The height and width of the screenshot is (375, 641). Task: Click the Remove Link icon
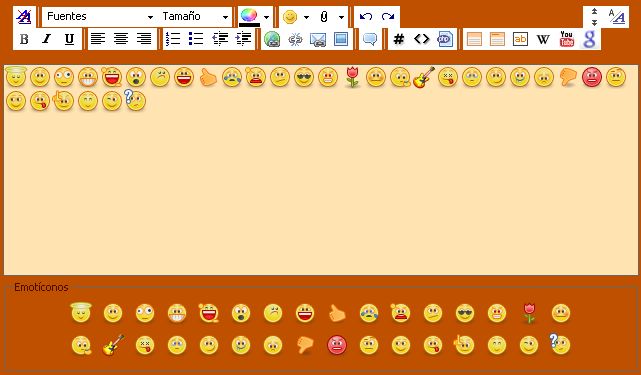click(x=295, y=39)
